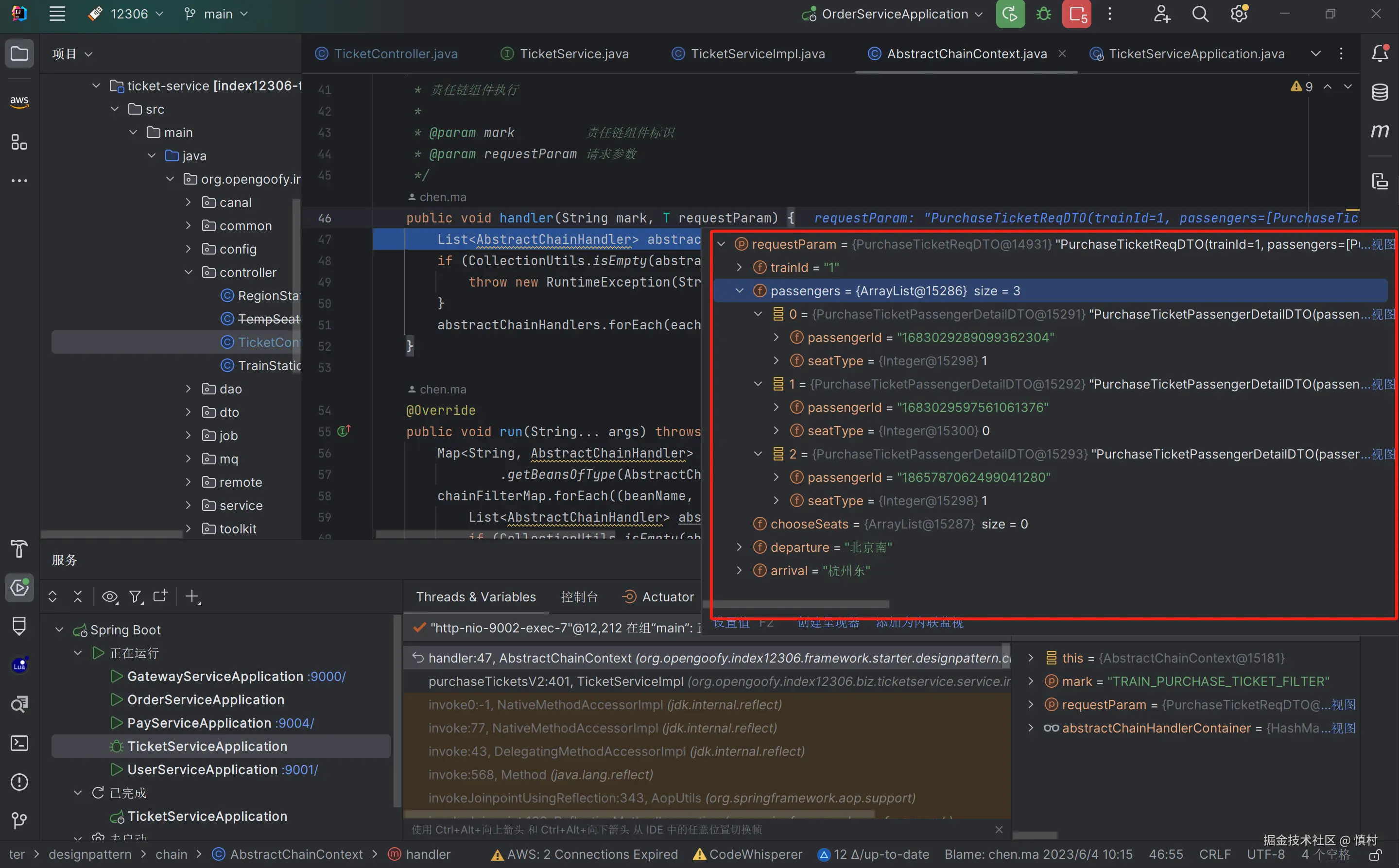Toggle the Services filter funnel icon

click(136, 597)
